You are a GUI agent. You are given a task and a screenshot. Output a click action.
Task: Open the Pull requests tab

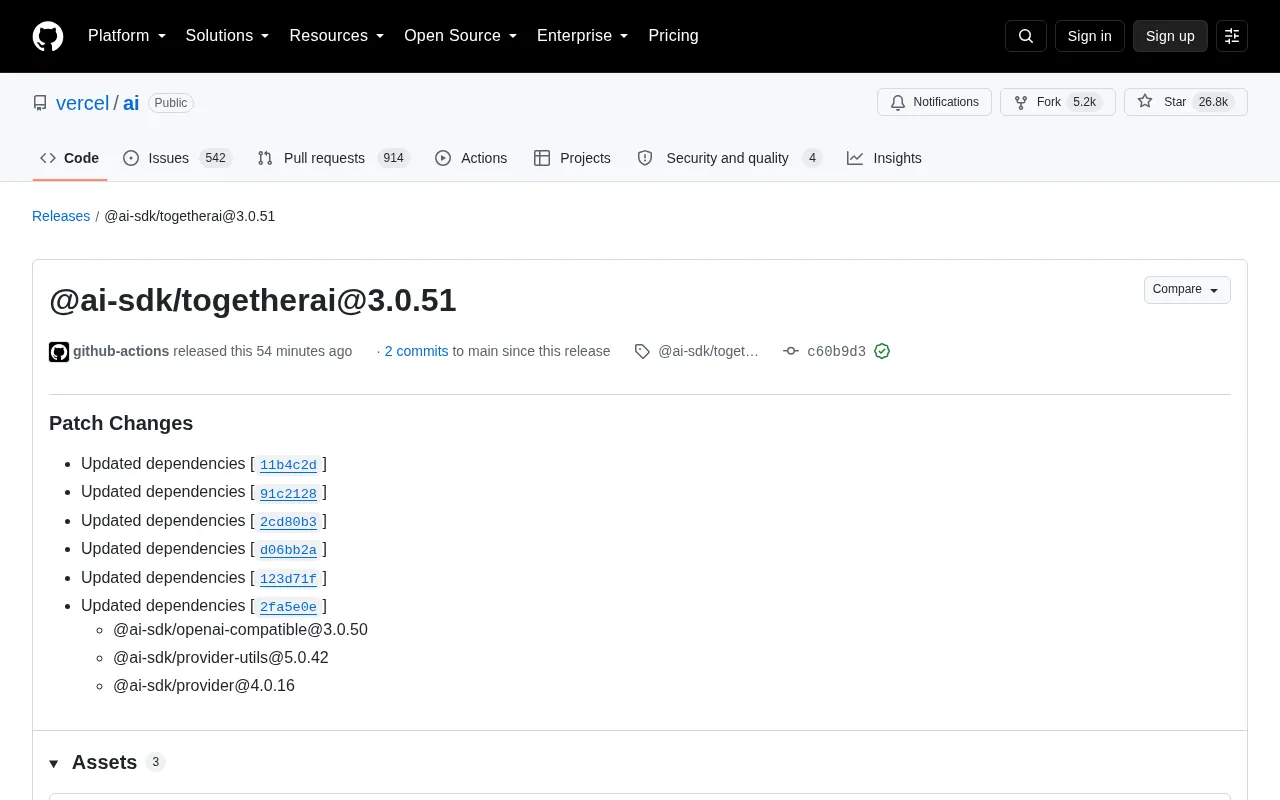(334, 158)
